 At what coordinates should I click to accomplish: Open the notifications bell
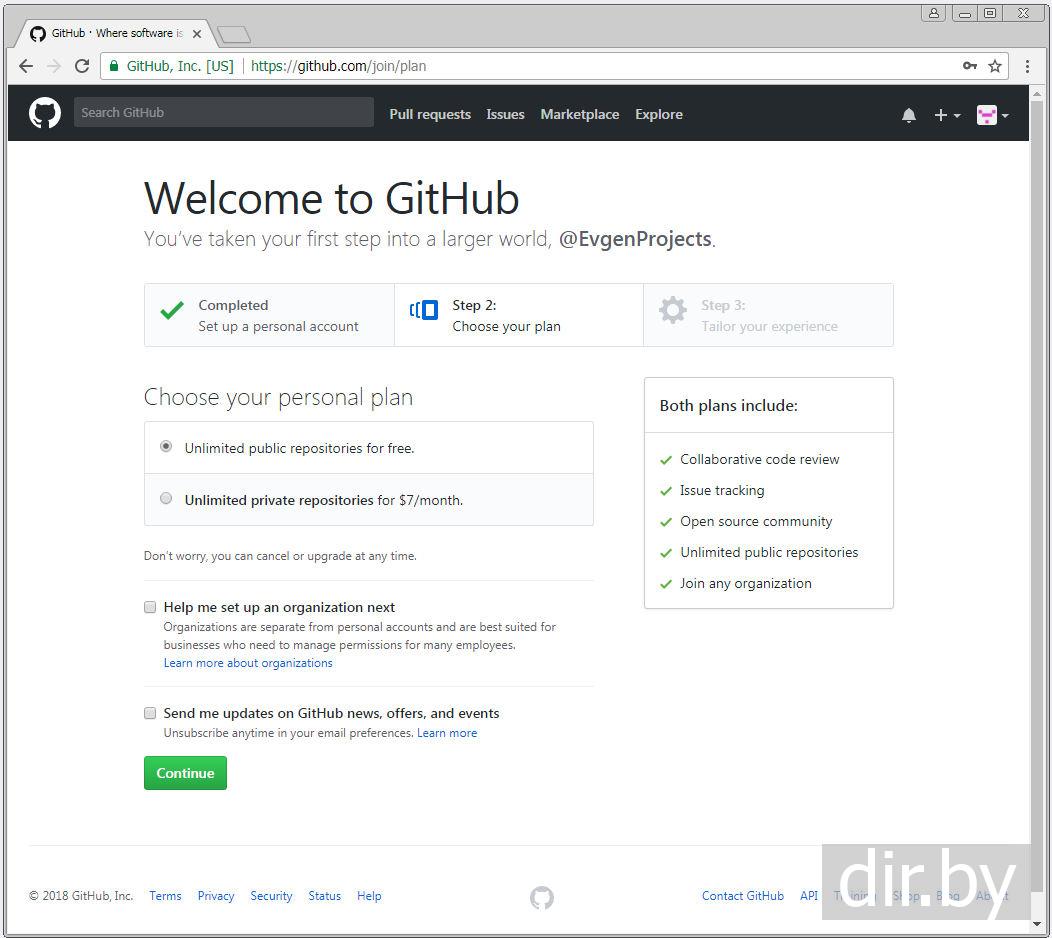(x=909, y=115)
